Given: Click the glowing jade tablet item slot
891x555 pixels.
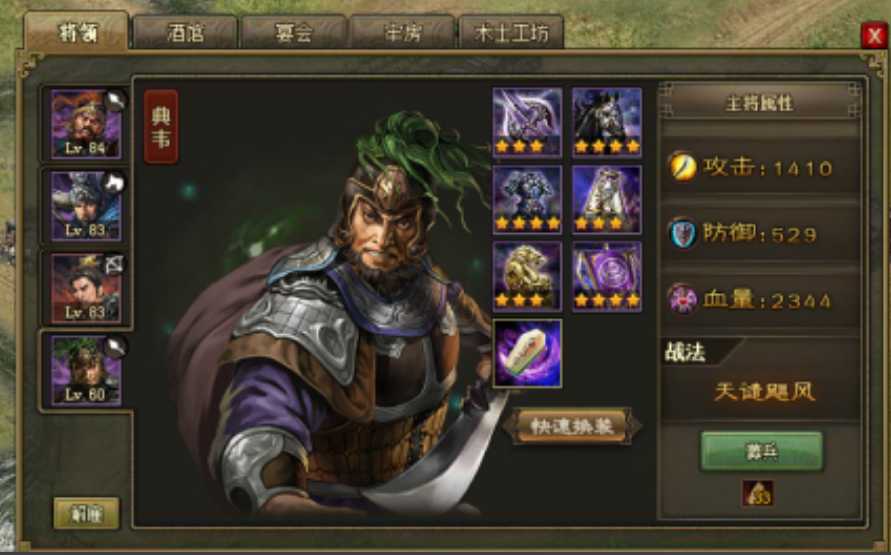Looking at the screenshot, I should tap(527, 353).
